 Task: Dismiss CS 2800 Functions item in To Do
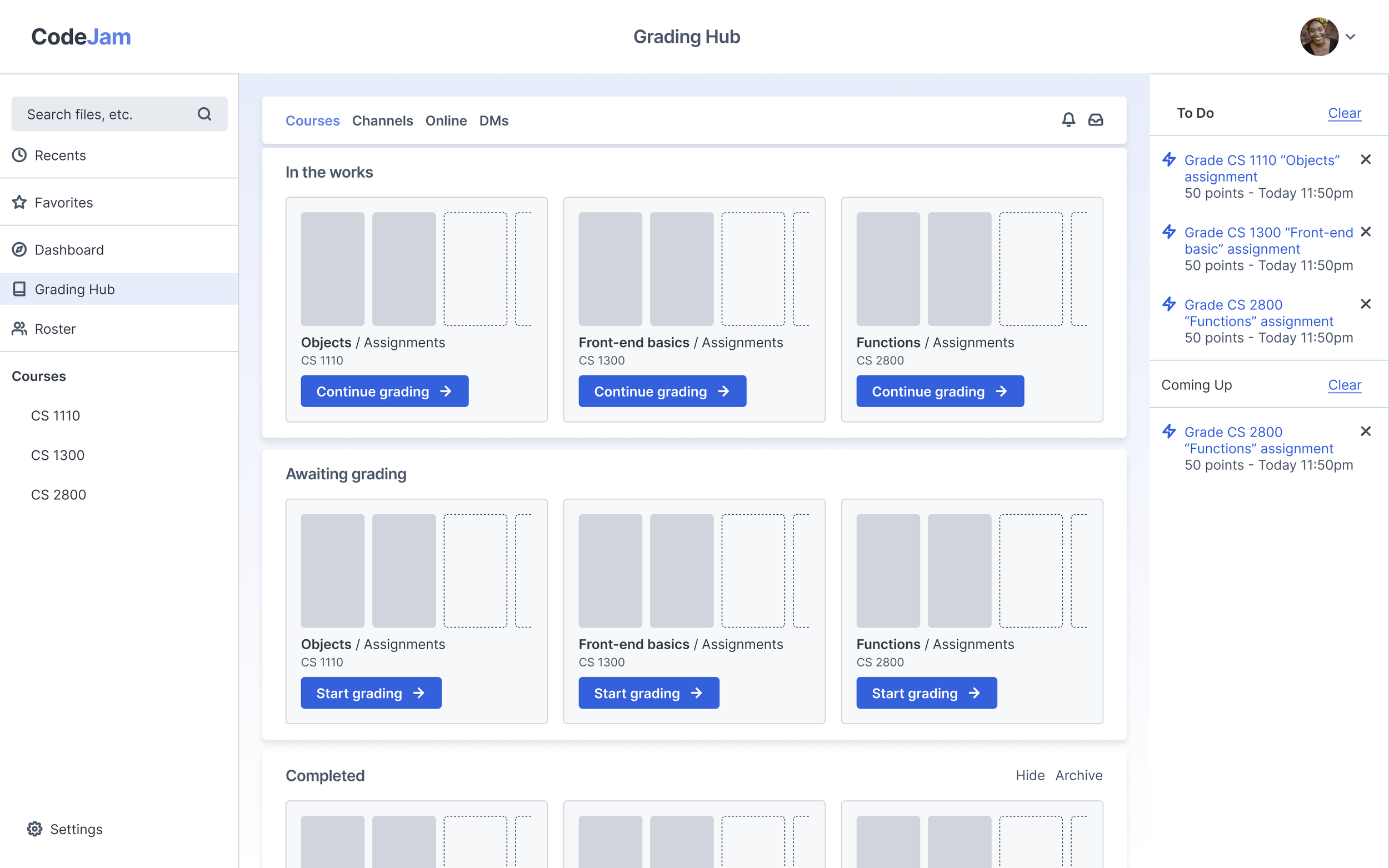1366,304
